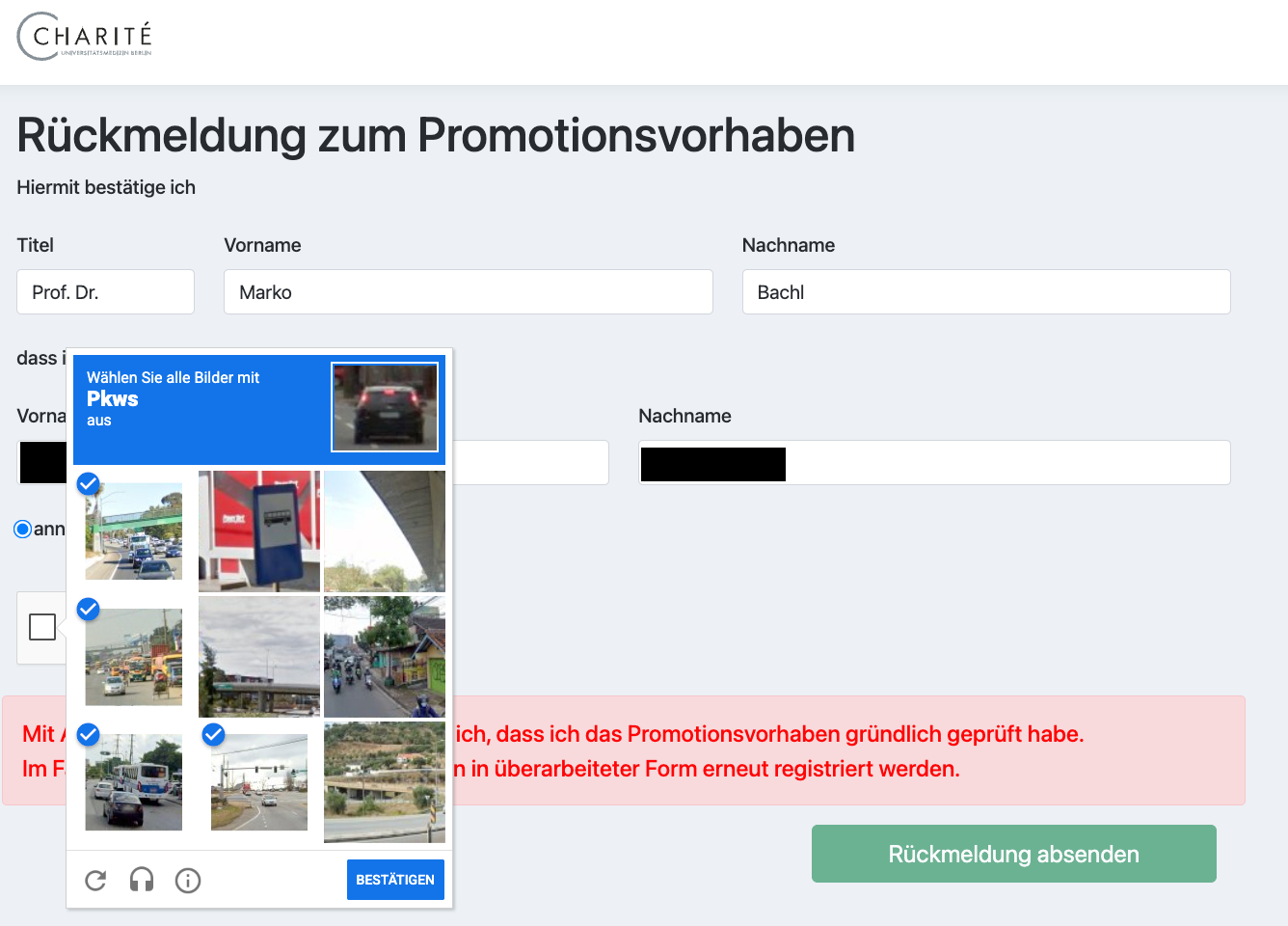This screenshot has width=1288, height=926.
Task: Tick the reCAPTCHA checkbox
Action: tap(42, 627)
